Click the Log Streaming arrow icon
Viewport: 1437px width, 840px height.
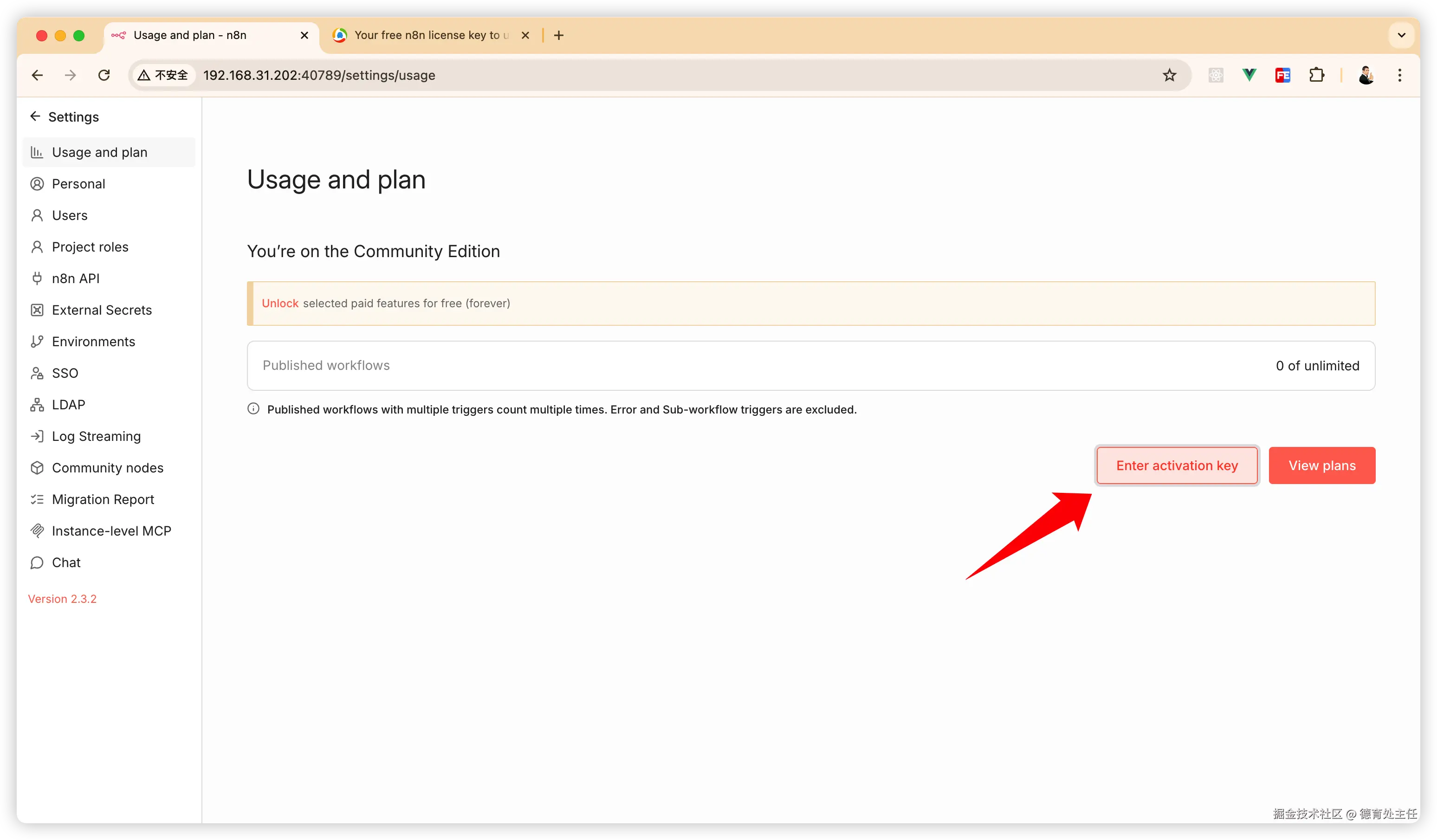coord(37,436)
